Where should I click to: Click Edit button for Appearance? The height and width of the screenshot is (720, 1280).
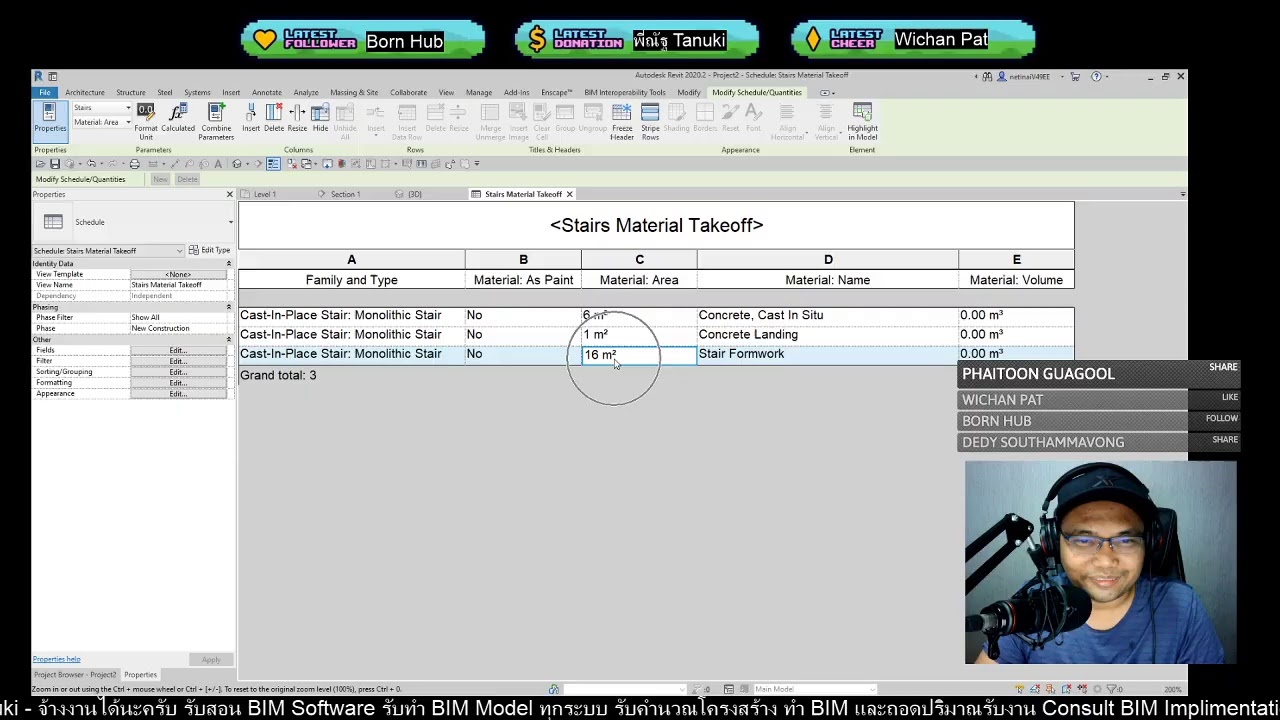(x=178, y=394)
